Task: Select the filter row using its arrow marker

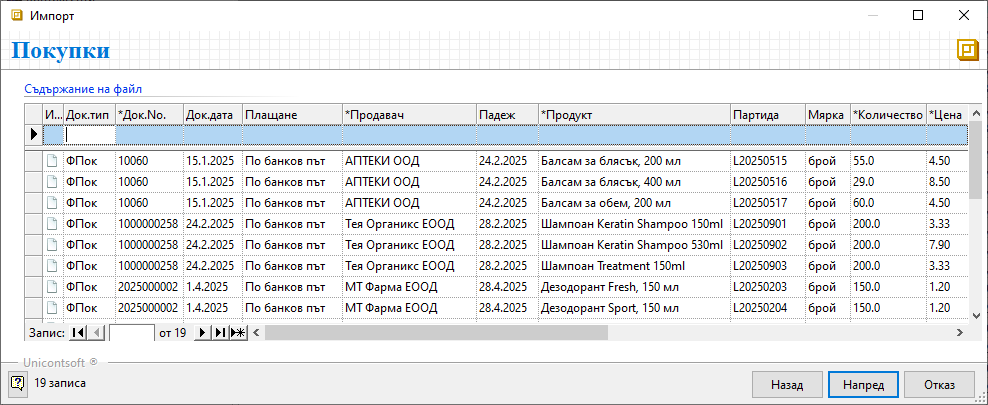Action: [x=34, y=134]
